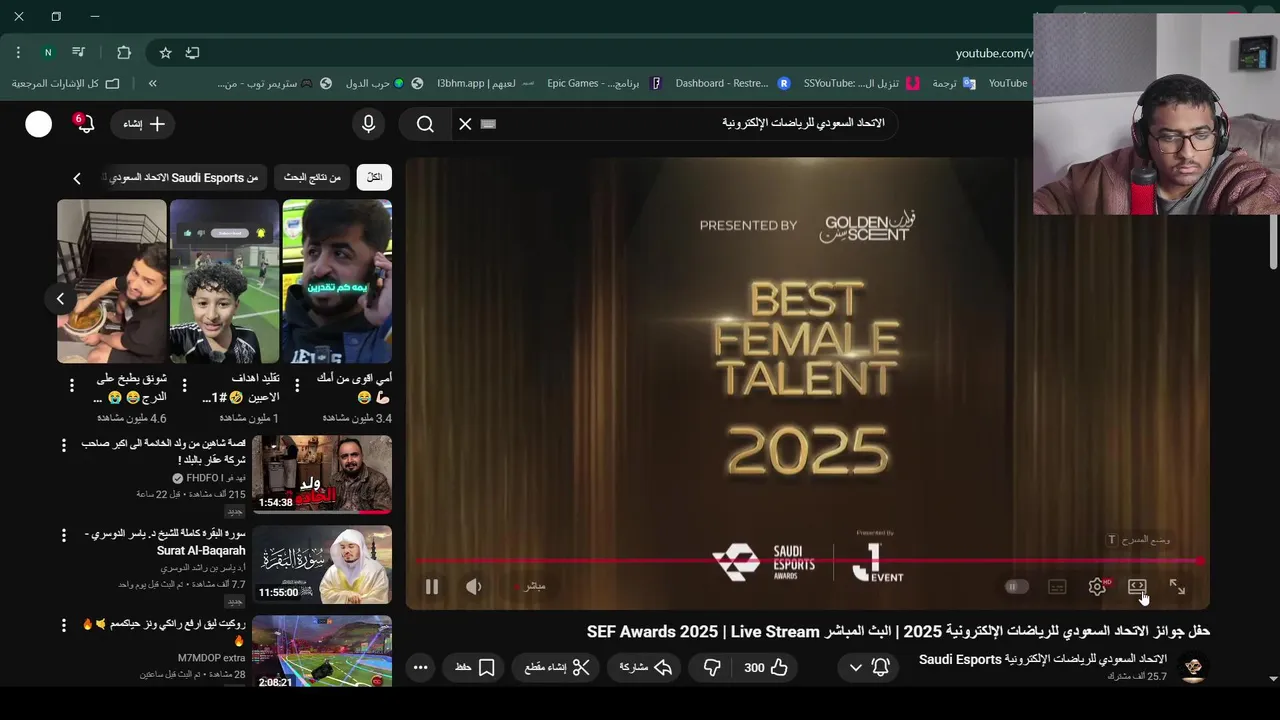Open the browser extensions puzzle icon
The width and height of the screenshot is (1280, 720).
[124, 52]
